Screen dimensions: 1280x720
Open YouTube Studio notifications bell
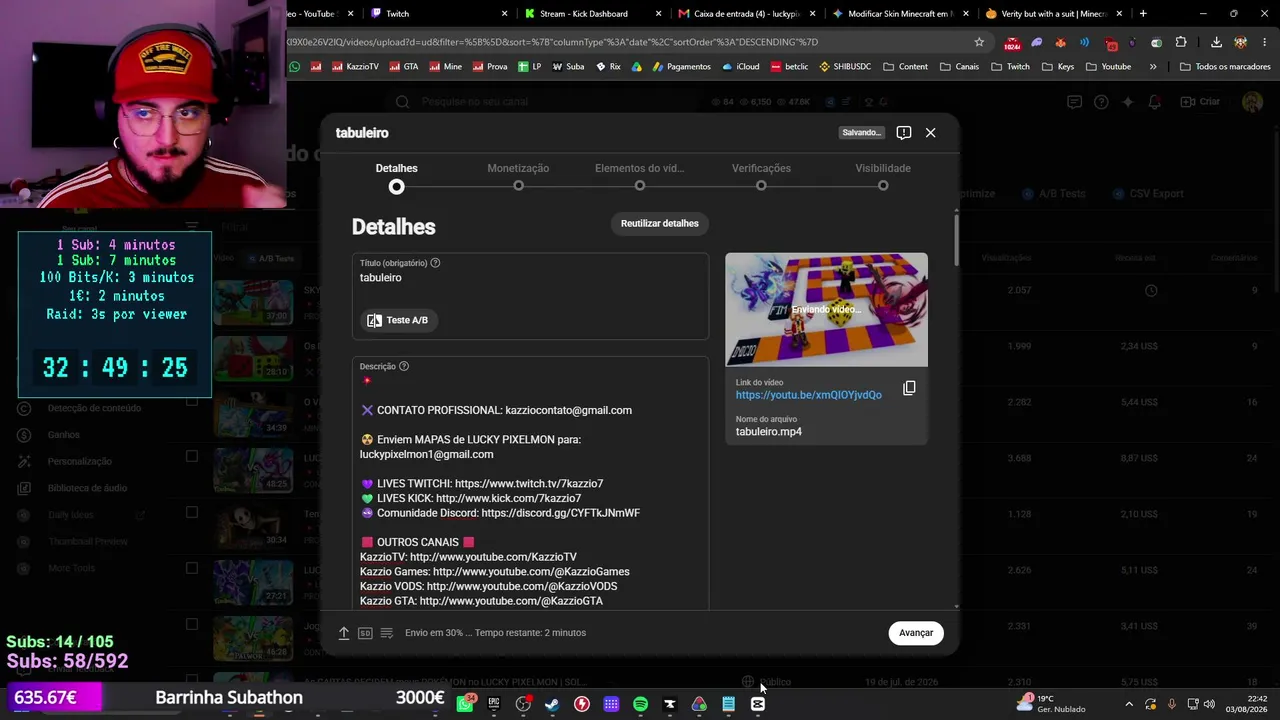tap(1154, 102)
